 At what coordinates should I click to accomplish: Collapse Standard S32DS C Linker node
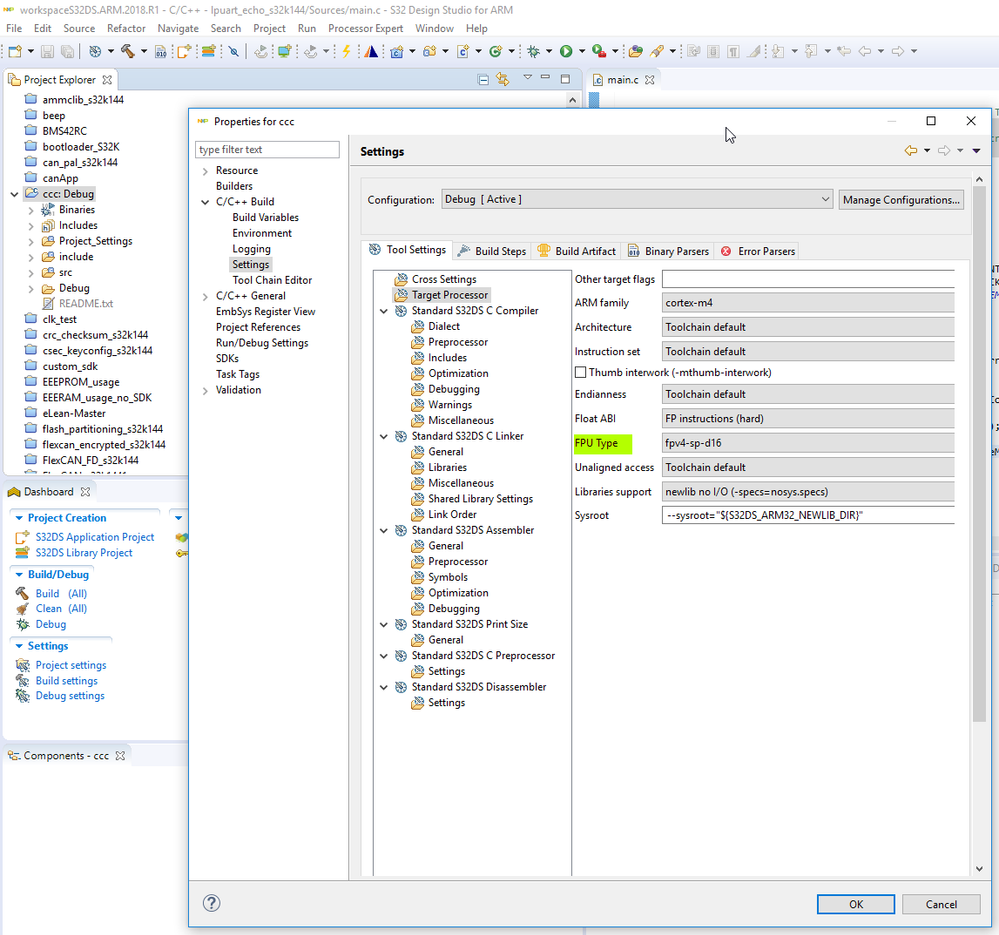point(384,436)
